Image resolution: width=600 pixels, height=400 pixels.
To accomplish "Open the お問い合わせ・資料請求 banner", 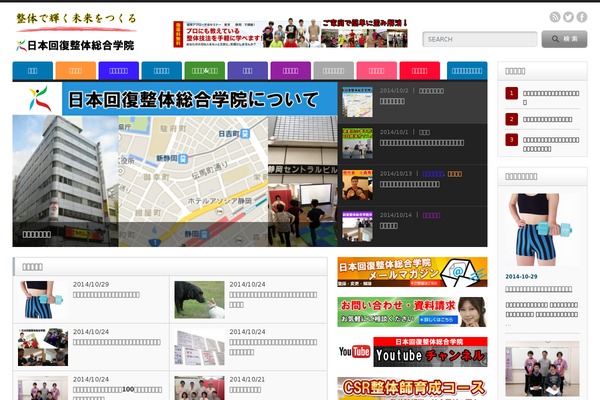I will 412,312.
